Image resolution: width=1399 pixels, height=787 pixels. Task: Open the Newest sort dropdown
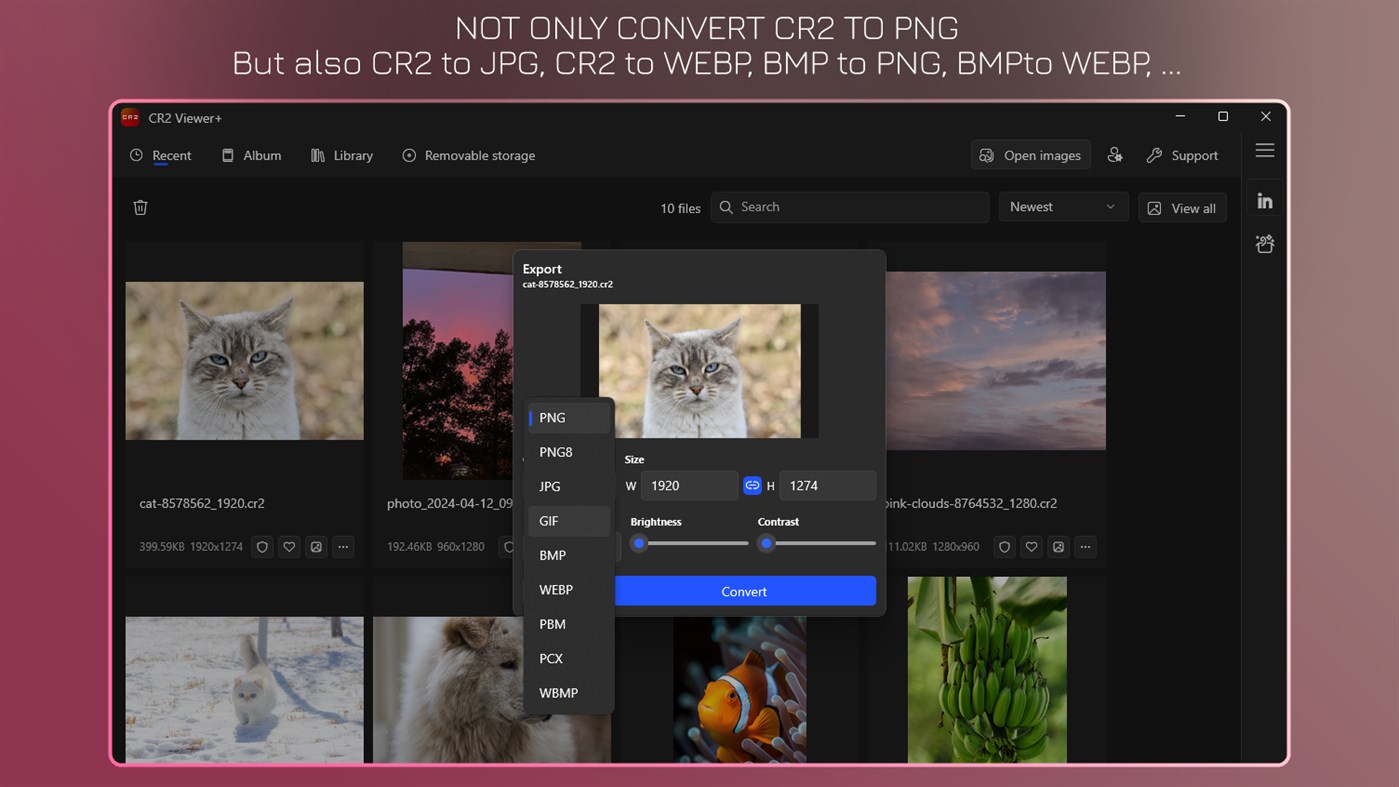(1063, 207)
